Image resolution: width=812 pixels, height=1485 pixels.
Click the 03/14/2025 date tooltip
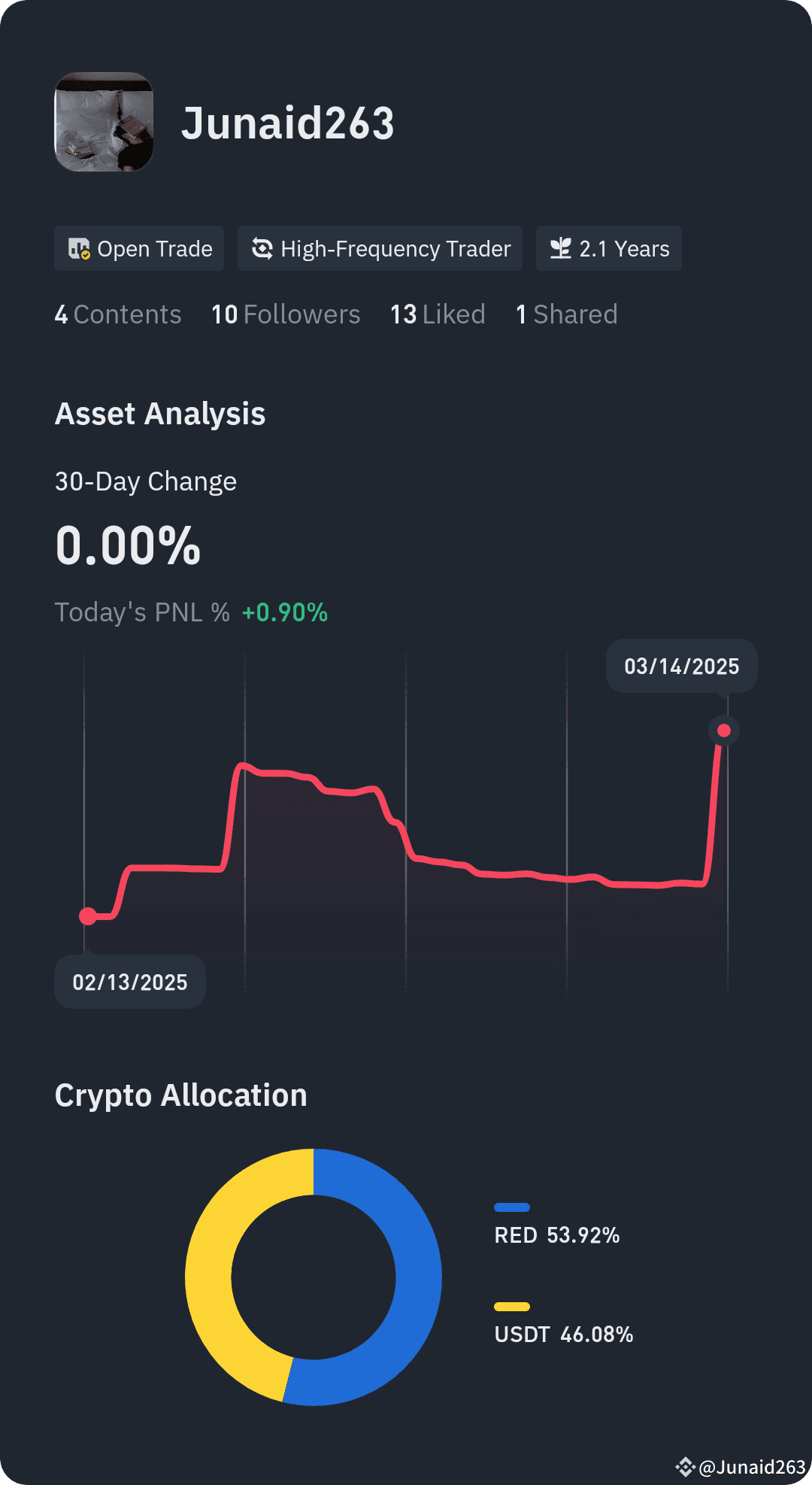pos(682,666)
